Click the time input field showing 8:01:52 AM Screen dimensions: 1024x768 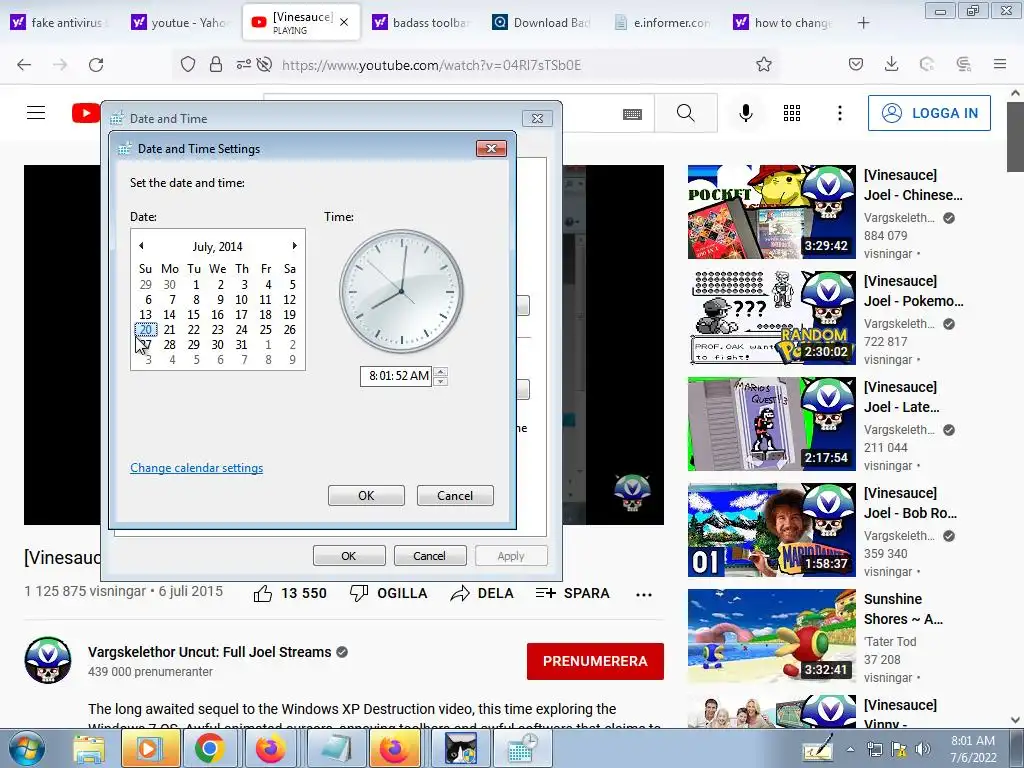click(396, 376)
